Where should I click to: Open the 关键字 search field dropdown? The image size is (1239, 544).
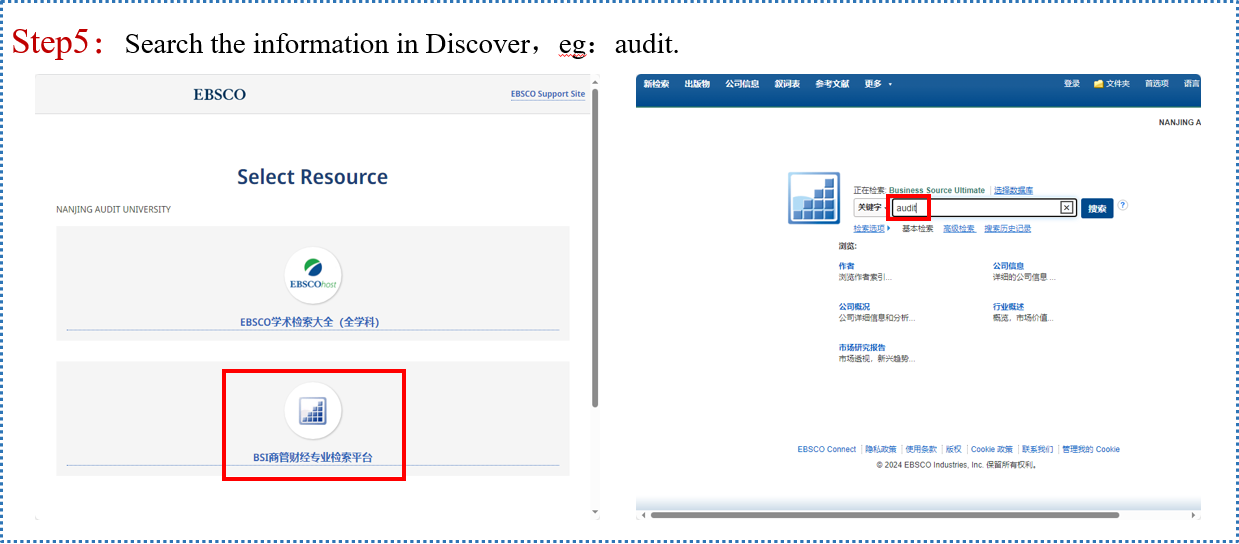pyautogui.click(x=871, y=208)
